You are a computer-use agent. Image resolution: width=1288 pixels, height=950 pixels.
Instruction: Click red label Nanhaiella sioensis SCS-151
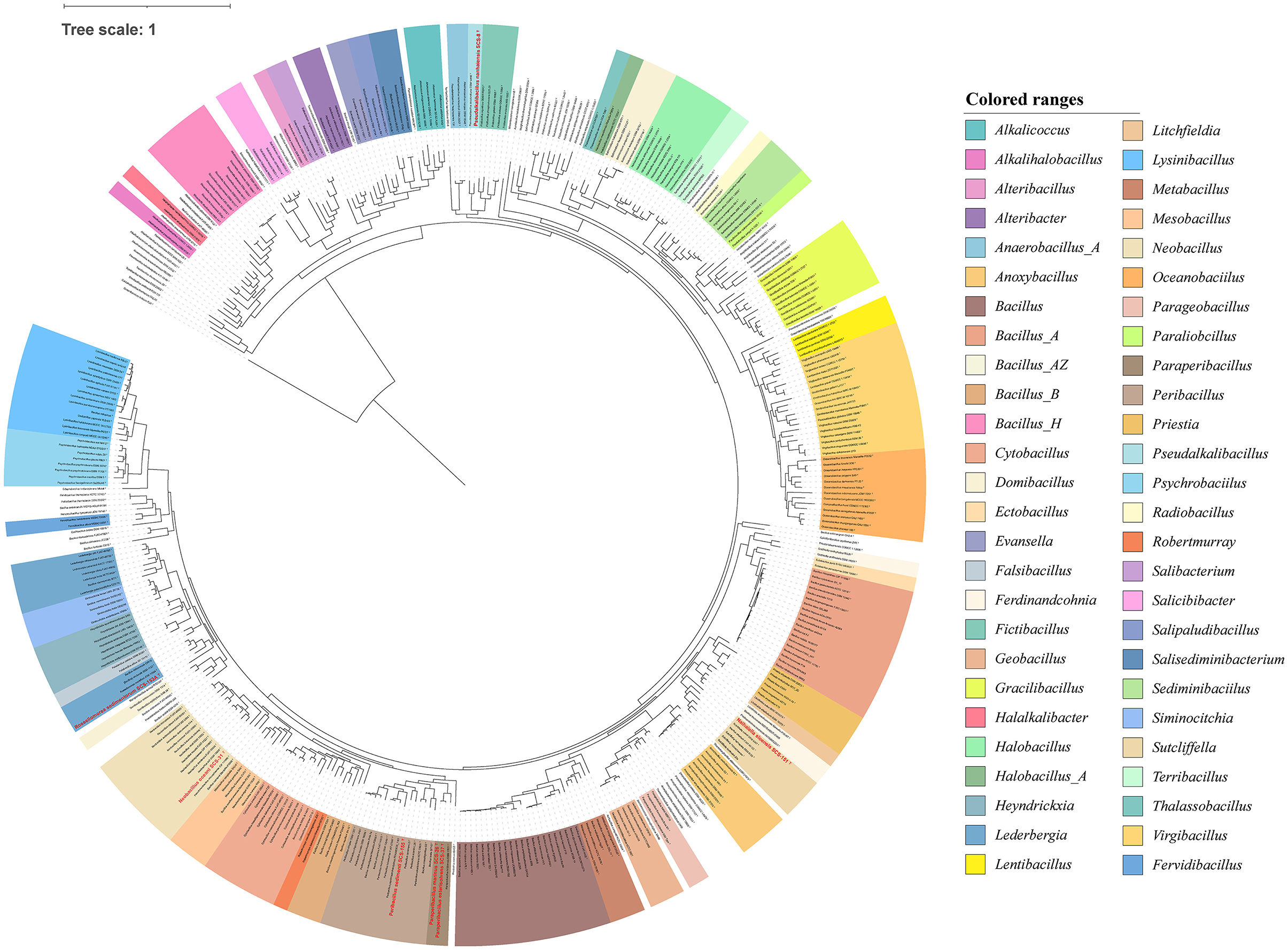click(x=764, y=742)
